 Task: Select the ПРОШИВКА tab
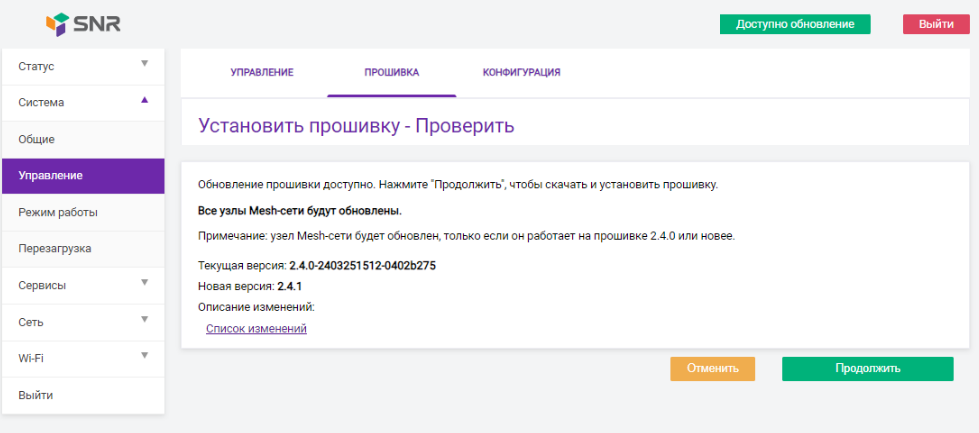click(x=391, y=73)
